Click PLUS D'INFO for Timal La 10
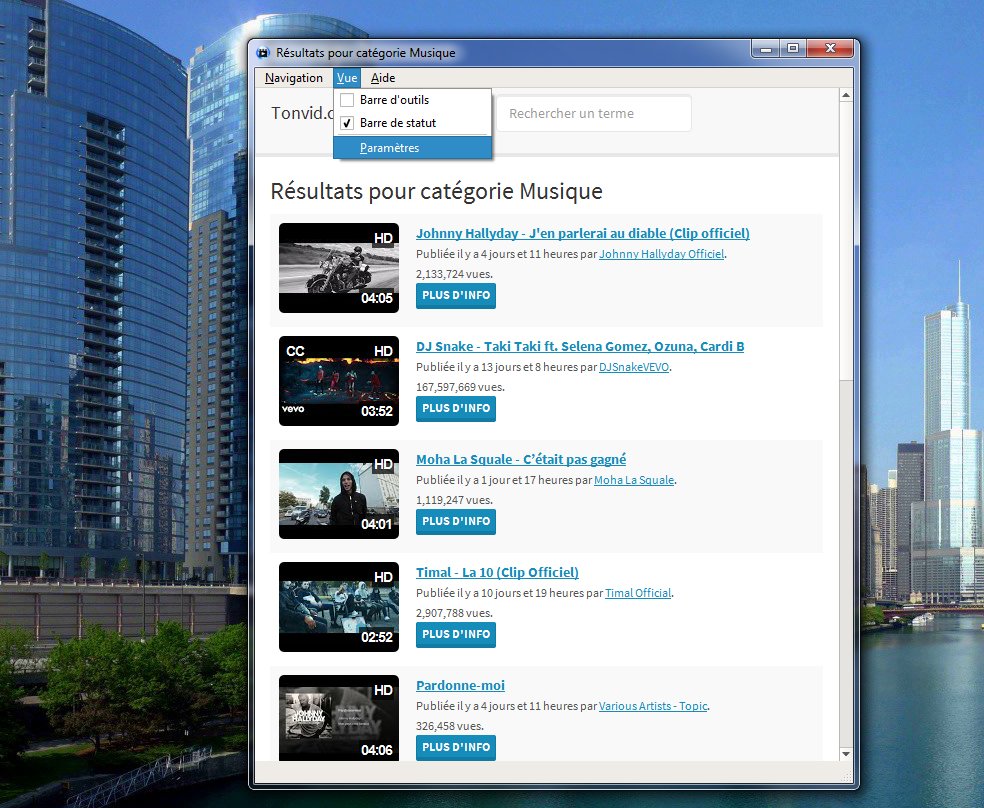This screenshot has height=808, width=984. [456, 634]
